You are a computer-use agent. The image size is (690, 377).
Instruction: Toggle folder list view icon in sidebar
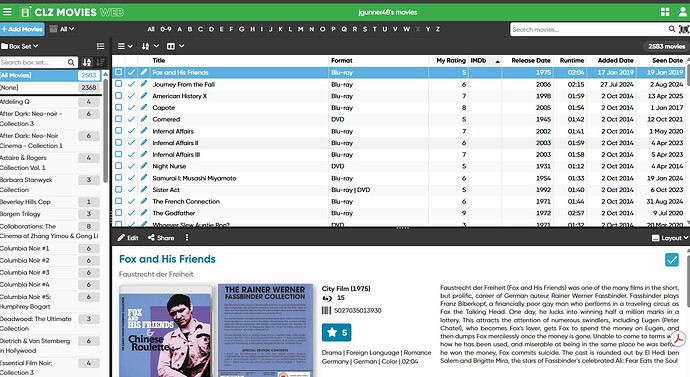(x=100, y=46)
